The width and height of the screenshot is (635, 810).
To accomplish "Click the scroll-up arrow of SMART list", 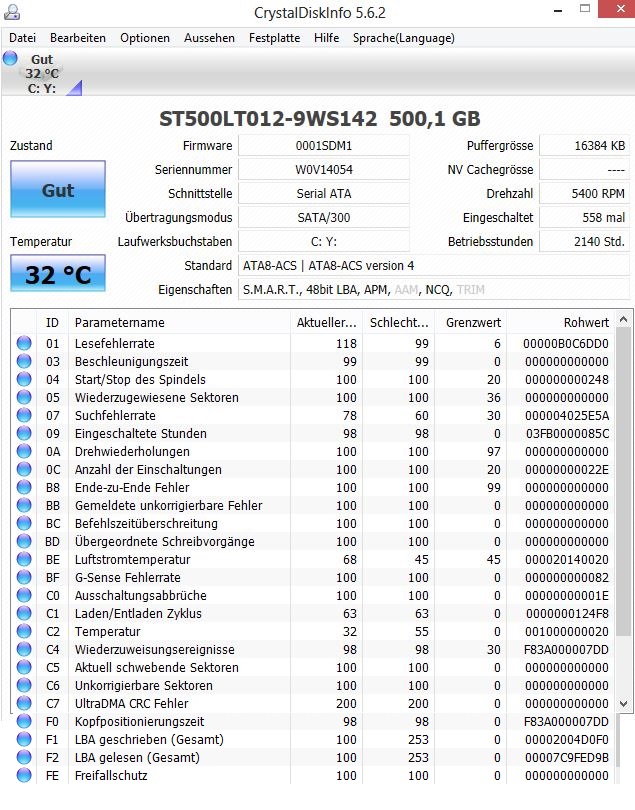I will tap(624, 320).
